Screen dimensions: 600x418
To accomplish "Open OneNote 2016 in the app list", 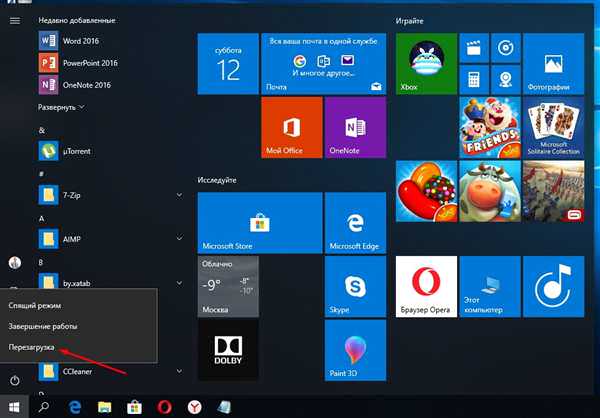I will 75,85.
